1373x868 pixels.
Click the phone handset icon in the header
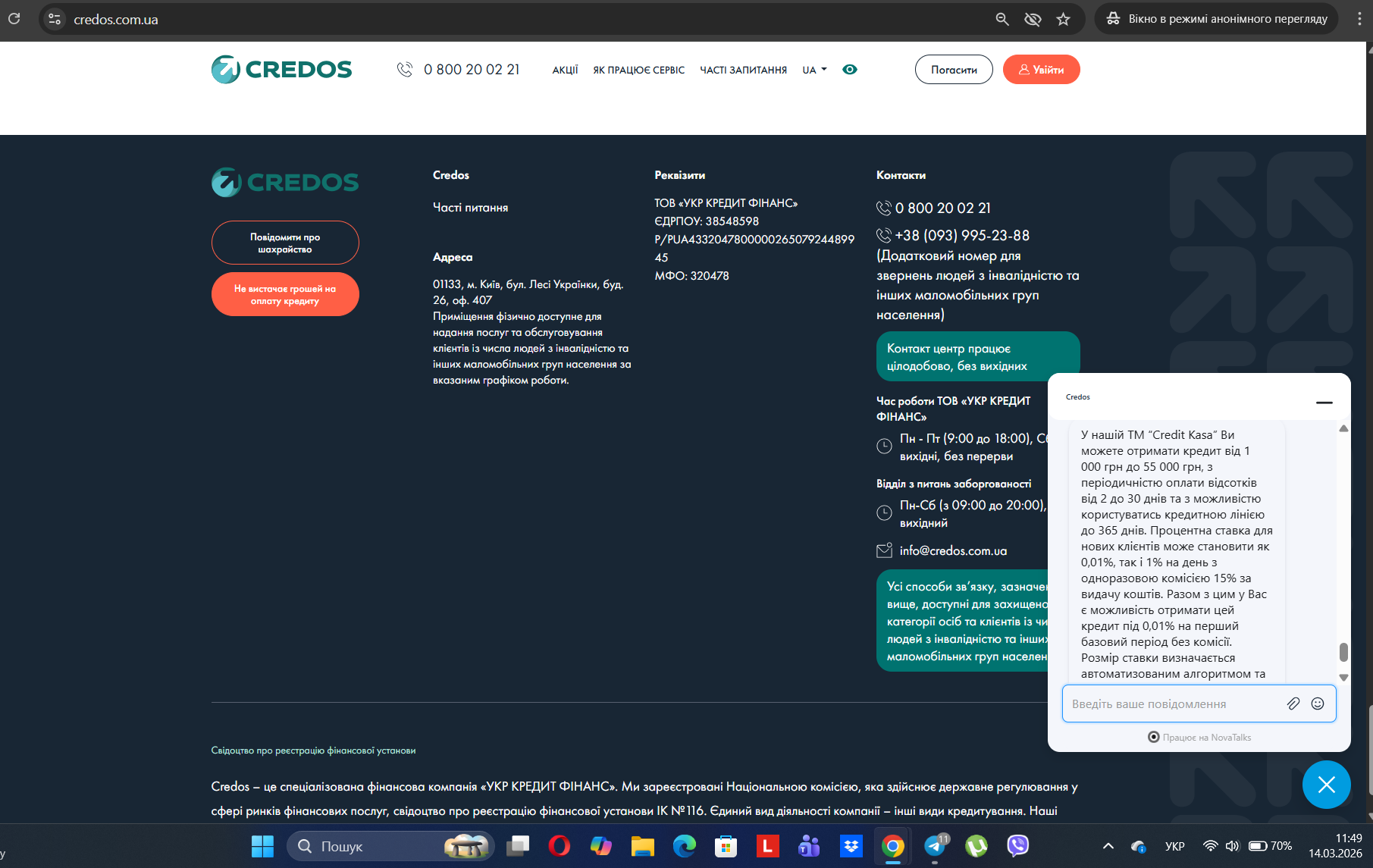click(405, 70)
